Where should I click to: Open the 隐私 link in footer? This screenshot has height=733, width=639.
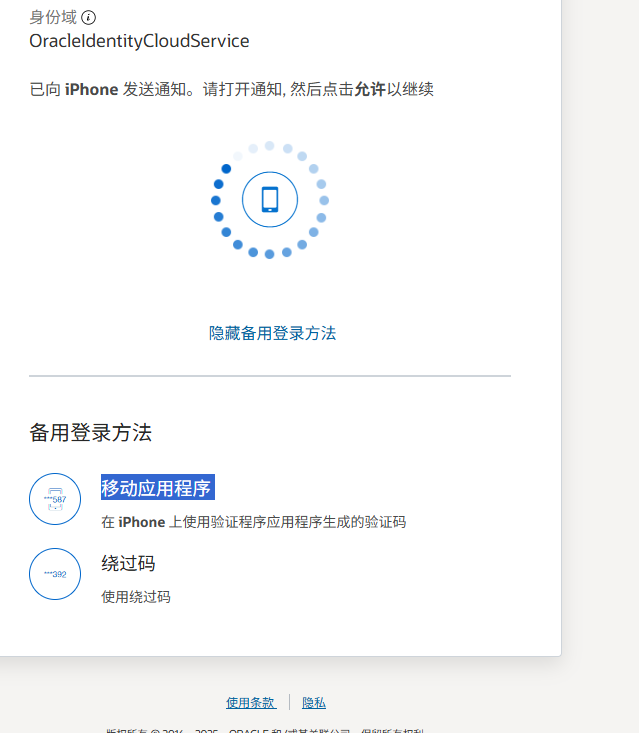(314, 703)
